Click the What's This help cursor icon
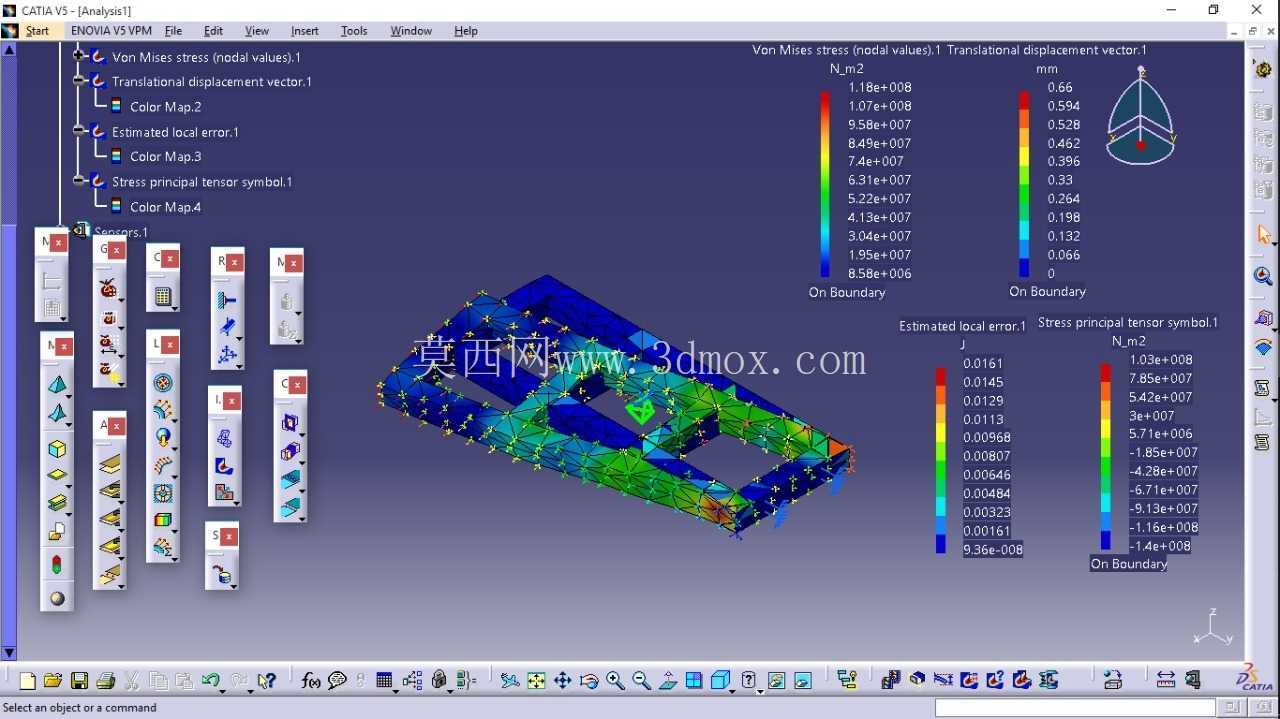The height and width of the screenshot is (719, 1280). [x=266, y=681]
